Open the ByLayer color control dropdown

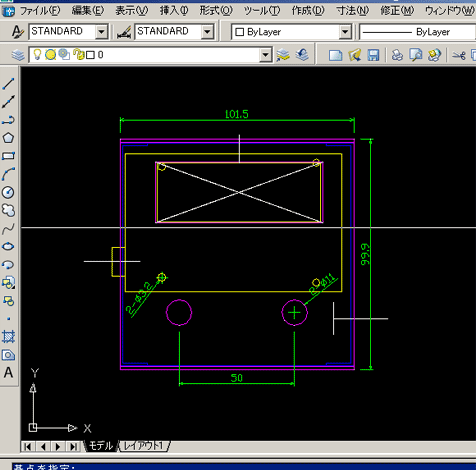point(345,32)
